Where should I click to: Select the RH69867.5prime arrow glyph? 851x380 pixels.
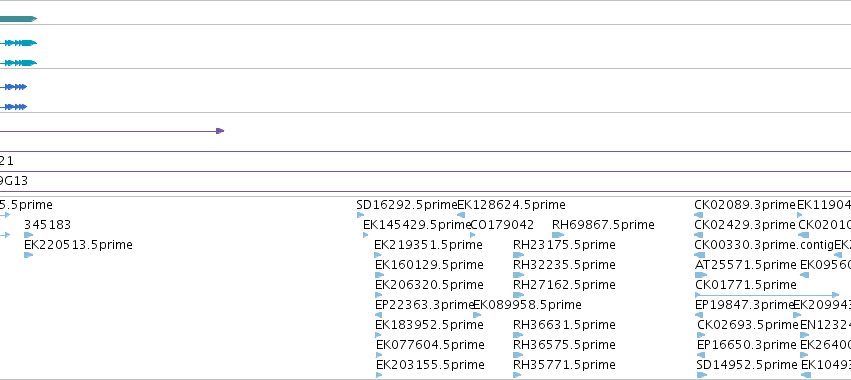point(558,235)
